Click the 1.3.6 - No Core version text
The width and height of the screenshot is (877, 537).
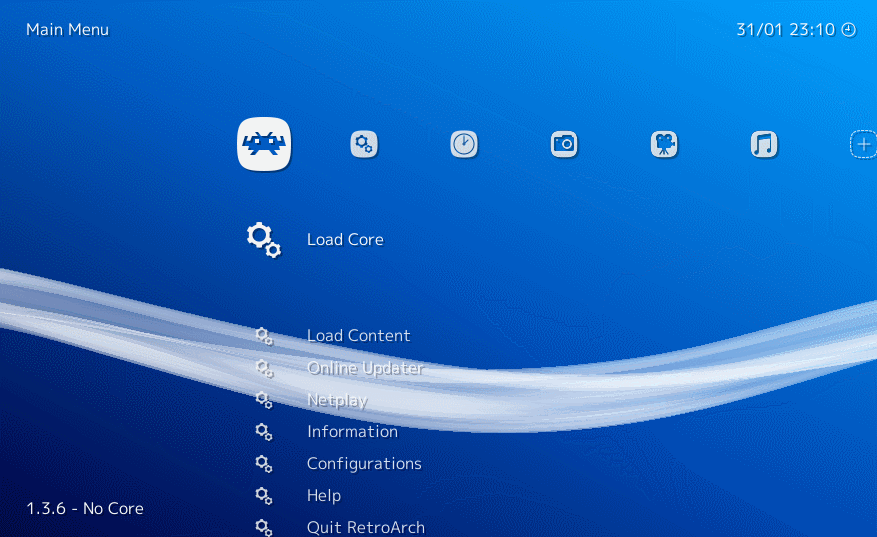tap(85, 508)
